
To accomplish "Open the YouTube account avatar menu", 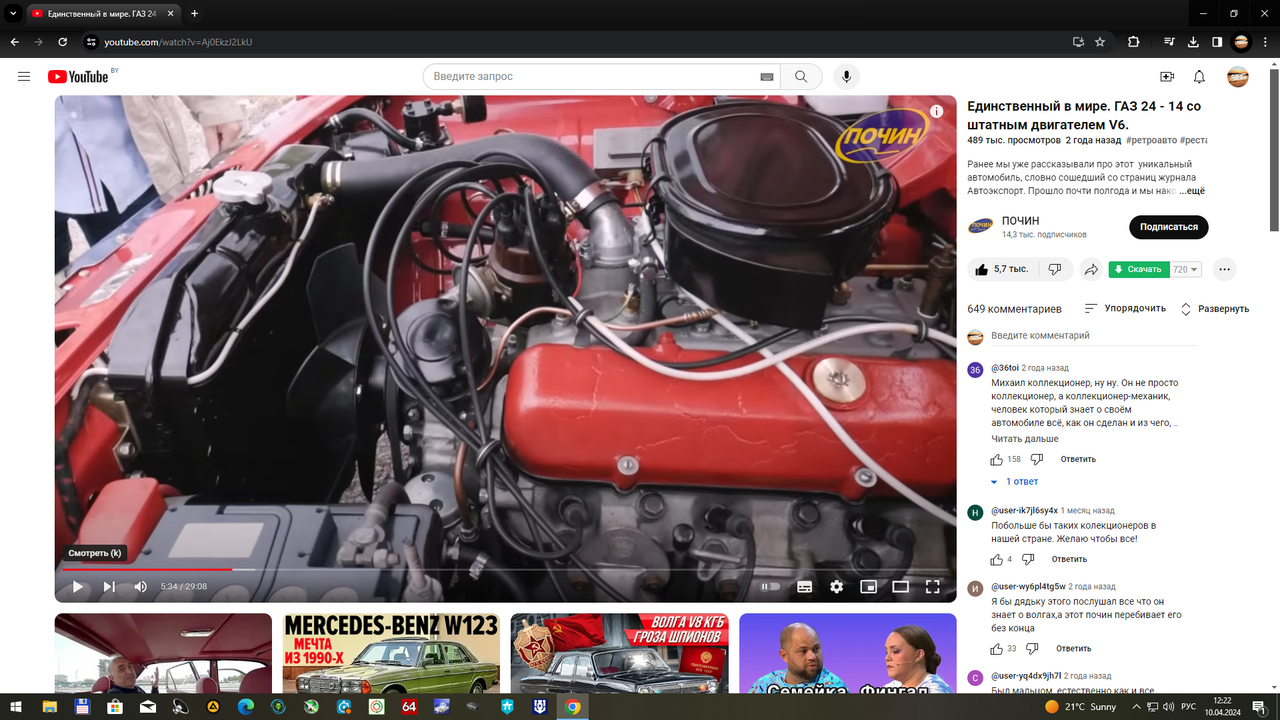I will tap(1238, 77).
